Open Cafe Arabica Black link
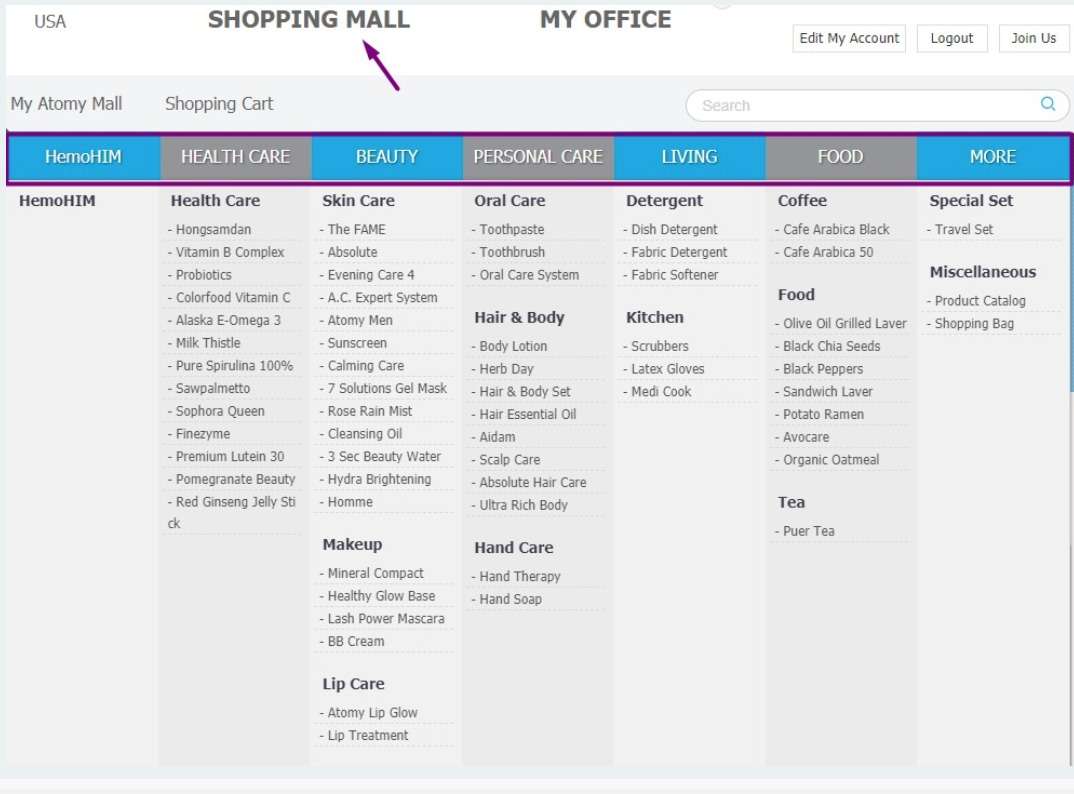Image resolution: width=1074 pixels, height=794 pixels. click(x=836, y=229)
